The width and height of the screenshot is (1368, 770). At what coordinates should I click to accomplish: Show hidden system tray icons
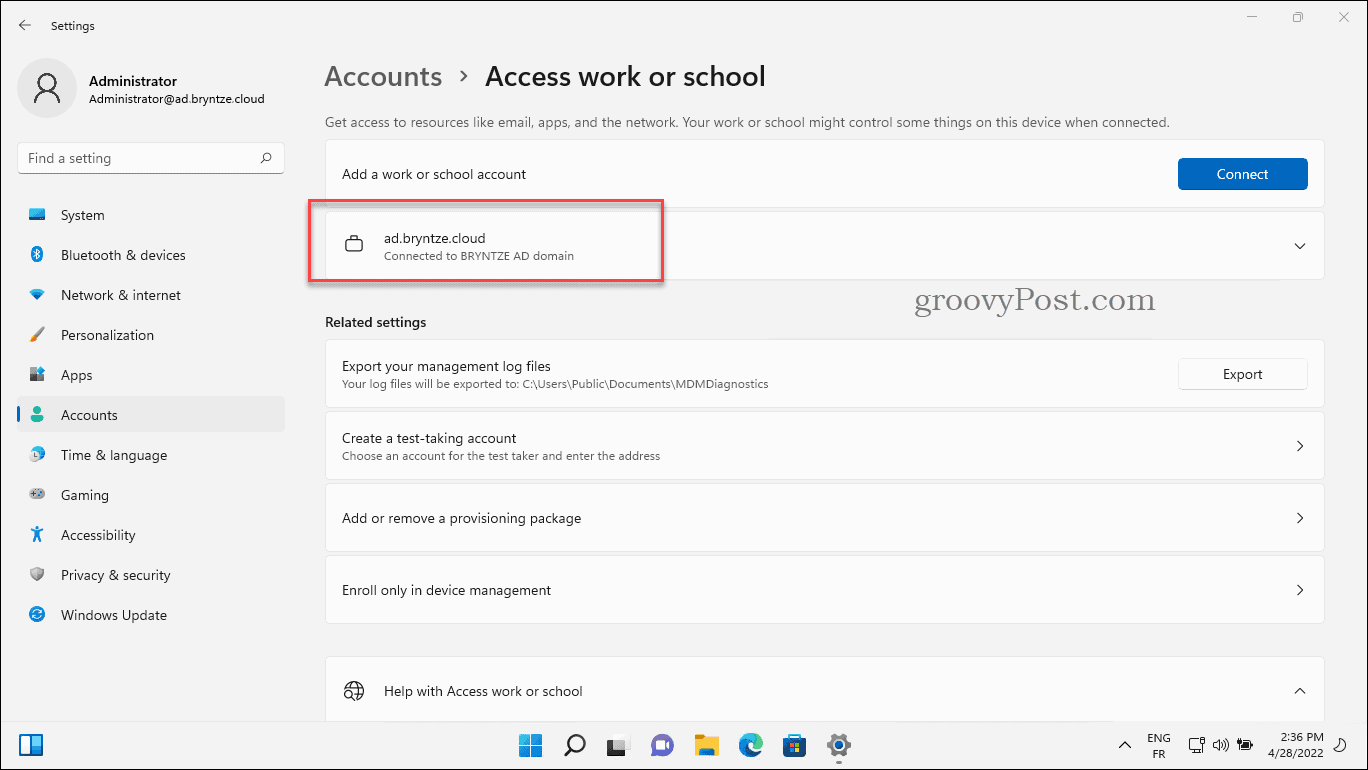tap(1125, 745)
